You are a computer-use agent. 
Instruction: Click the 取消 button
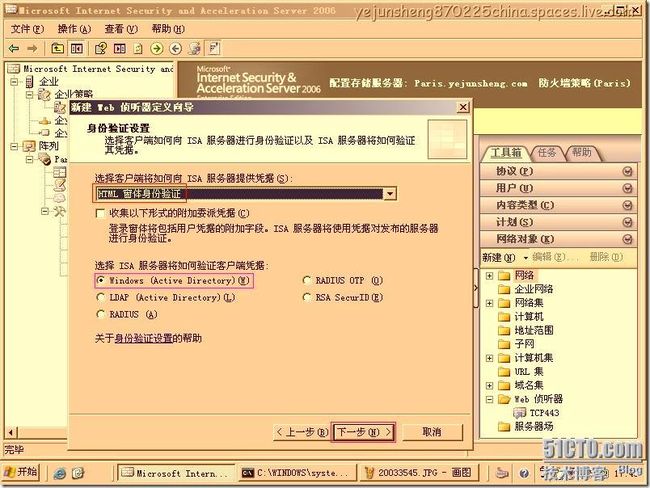[432, 432]
